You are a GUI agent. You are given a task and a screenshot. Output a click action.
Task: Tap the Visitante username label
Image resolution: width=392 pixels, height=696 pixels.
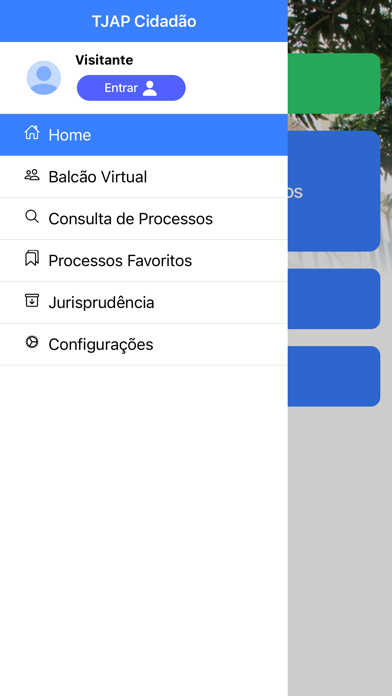pyautogui.click(x=104, y=60)
